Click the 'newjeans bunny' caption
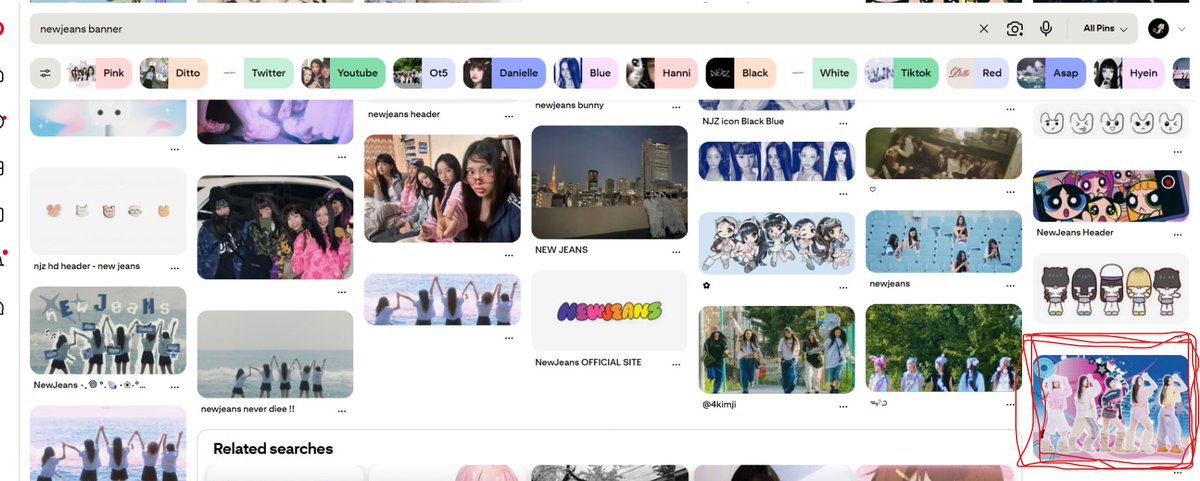The width and height of the screenshot is (1200, 481). point(570,105)
